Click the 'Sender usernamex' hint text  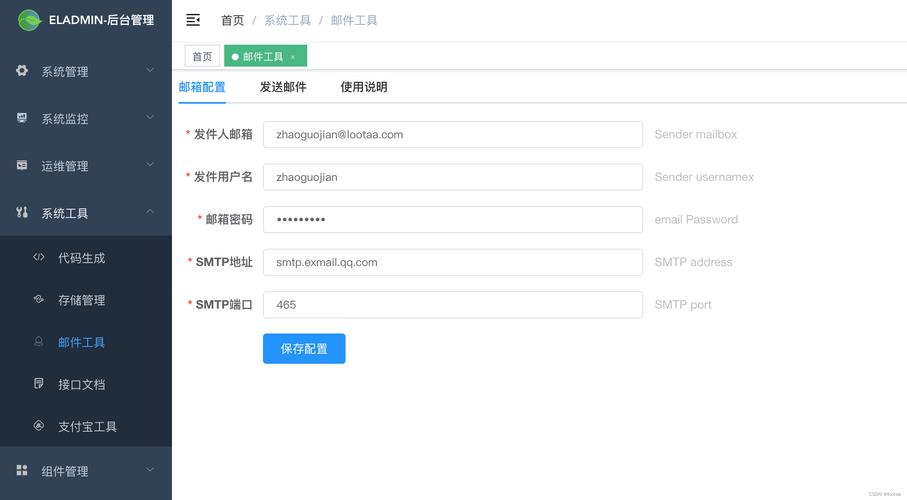(704, 177)
